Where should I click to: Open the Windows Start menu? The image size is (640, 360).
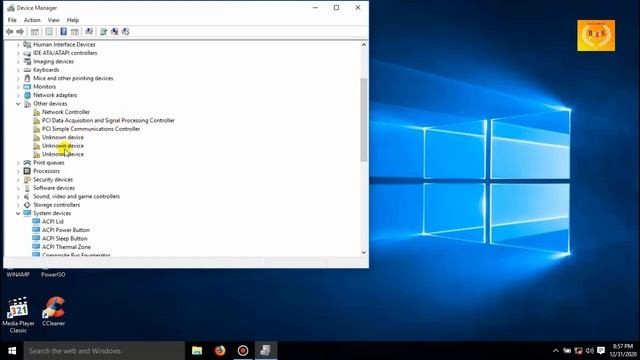[x=12, y=351]
